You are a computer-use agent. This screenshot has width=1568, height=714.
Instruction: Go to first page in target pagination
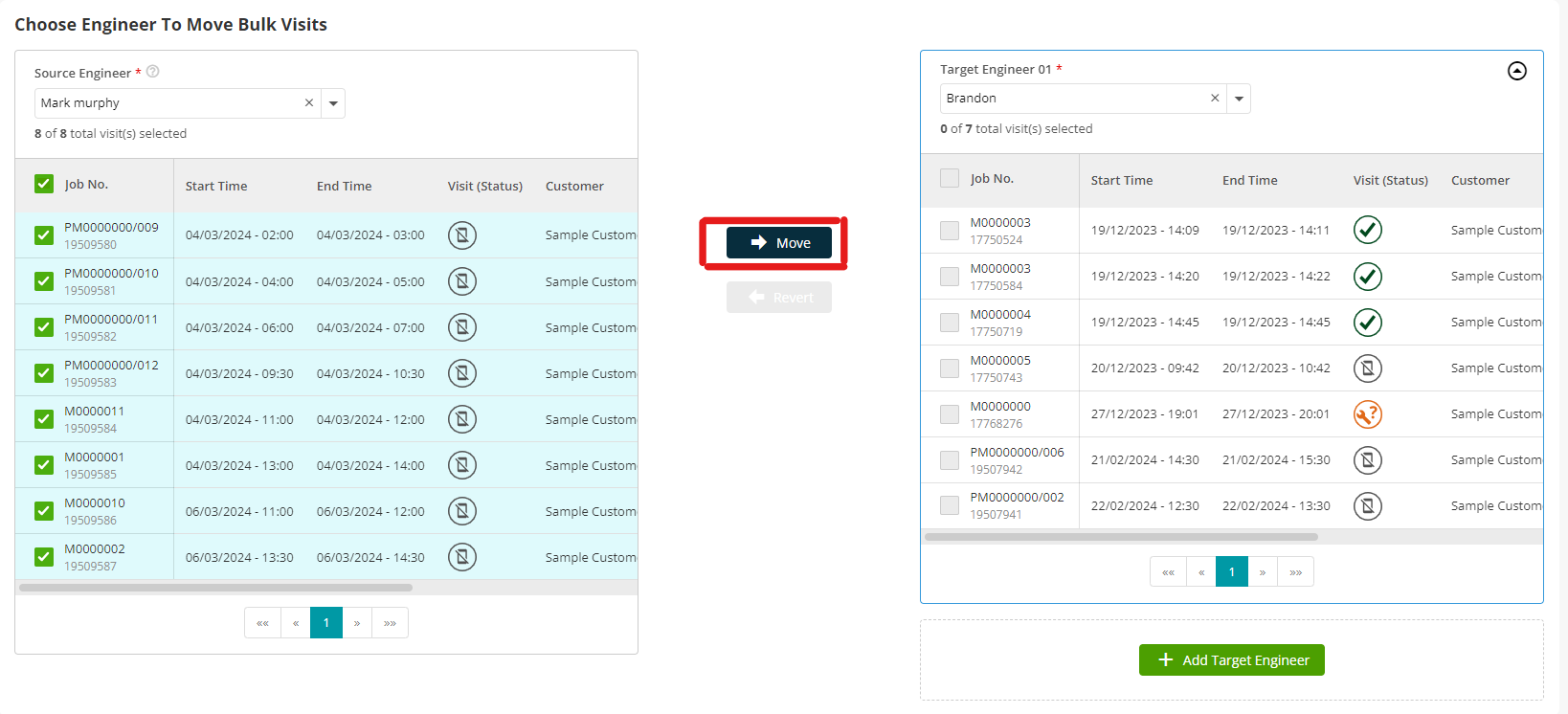tap(1168, 572)
